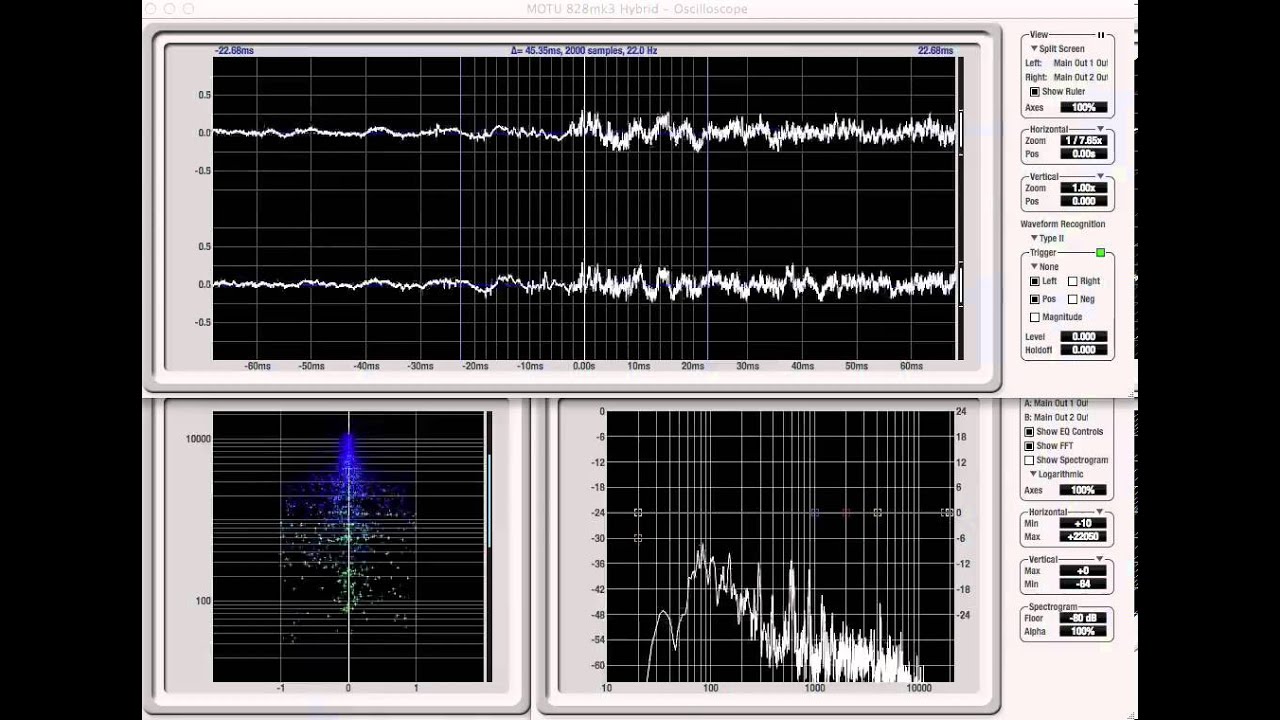Enable the Right trigger channel checkbox

coord(1073,282)
